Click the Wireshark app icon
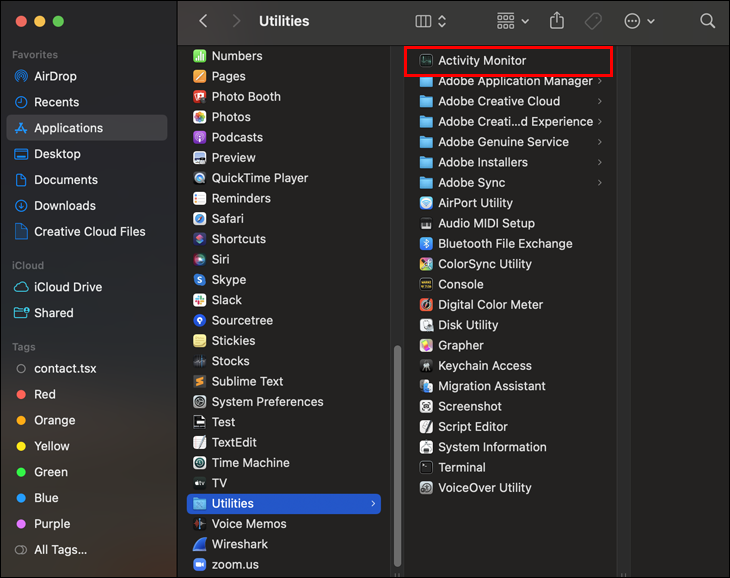730x578 pixels. [200, 544]
